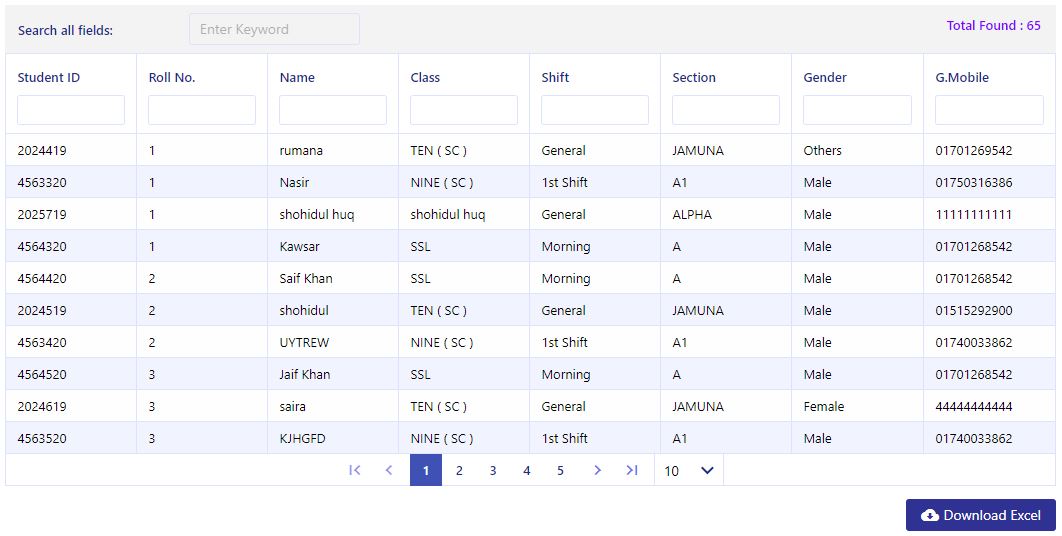
Task: Click Student ID column filter box
Action: pyautogui.click(x=71, y=110)
